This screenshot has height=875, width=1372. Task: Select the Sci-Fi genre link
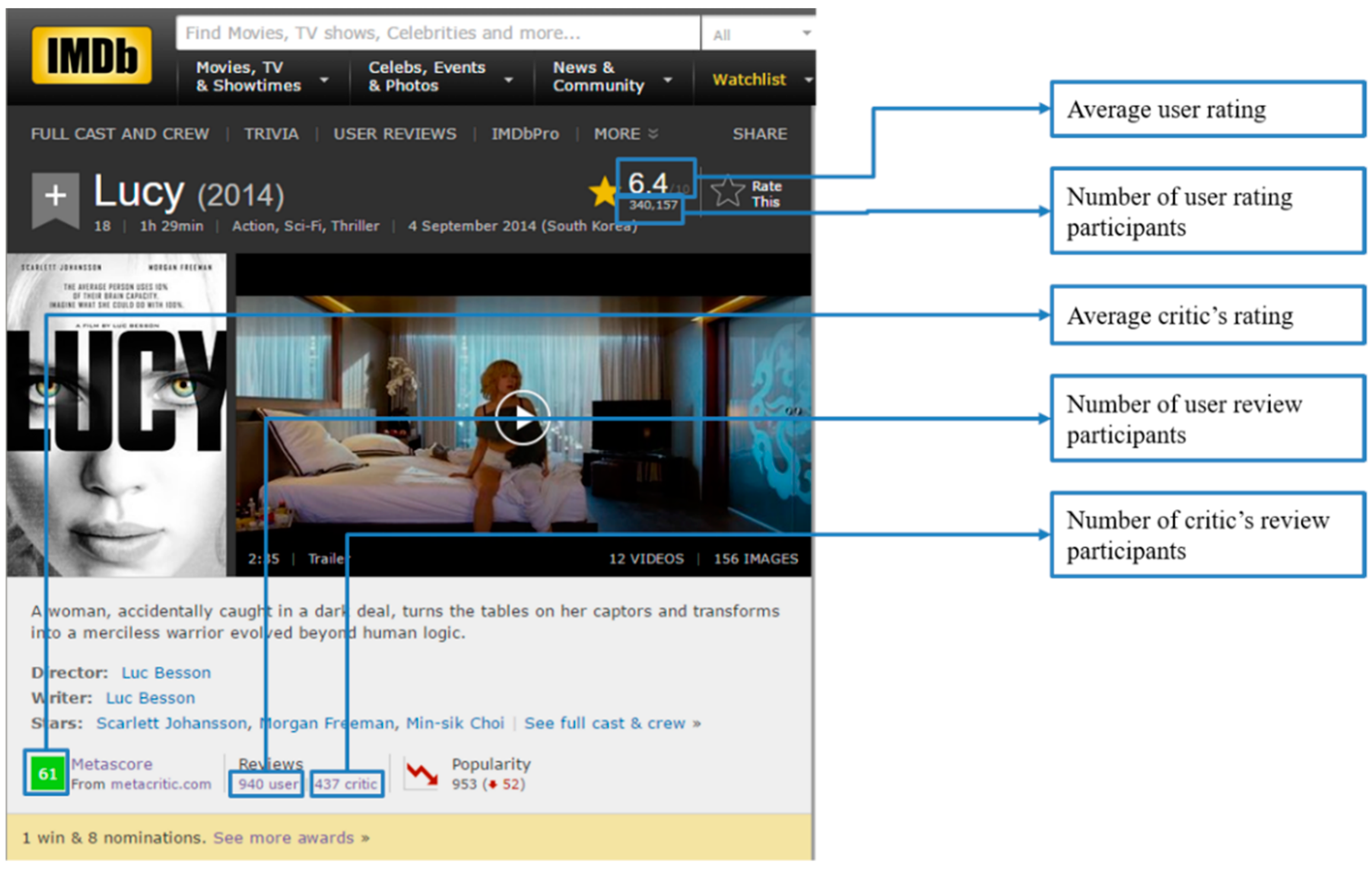tap(304, 226)
